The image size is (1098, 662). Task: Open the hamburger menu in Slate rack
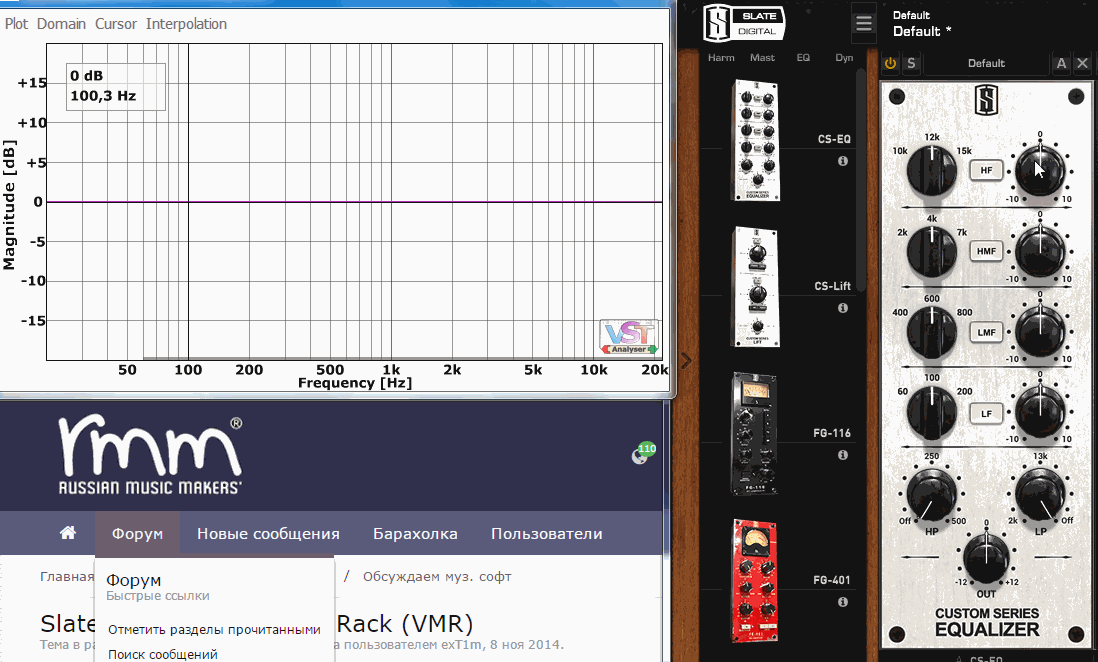(x=864, y=24)
